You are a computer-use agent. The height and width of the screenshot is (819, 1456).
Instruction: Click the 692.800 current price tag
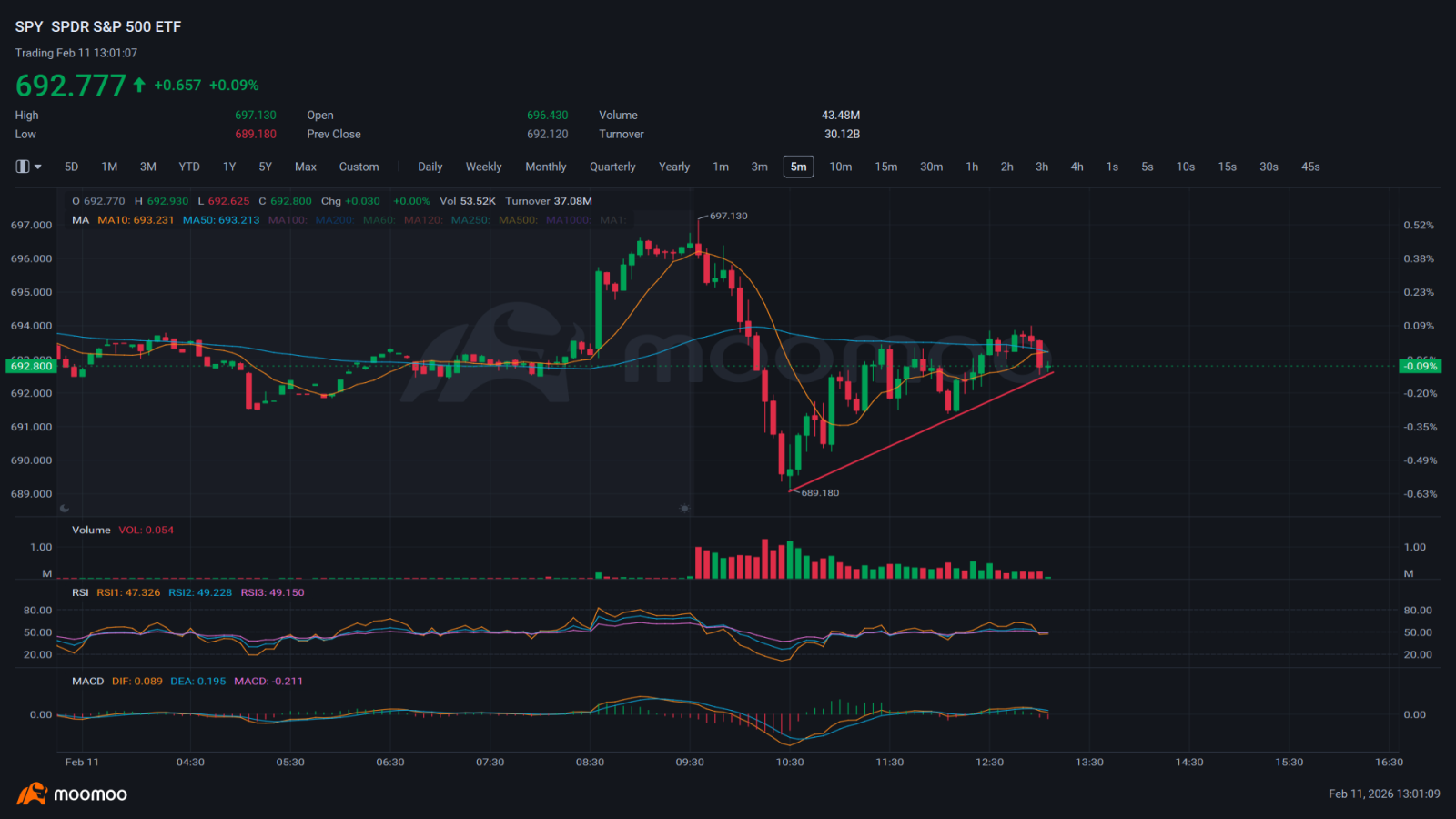tap(31, 366)
